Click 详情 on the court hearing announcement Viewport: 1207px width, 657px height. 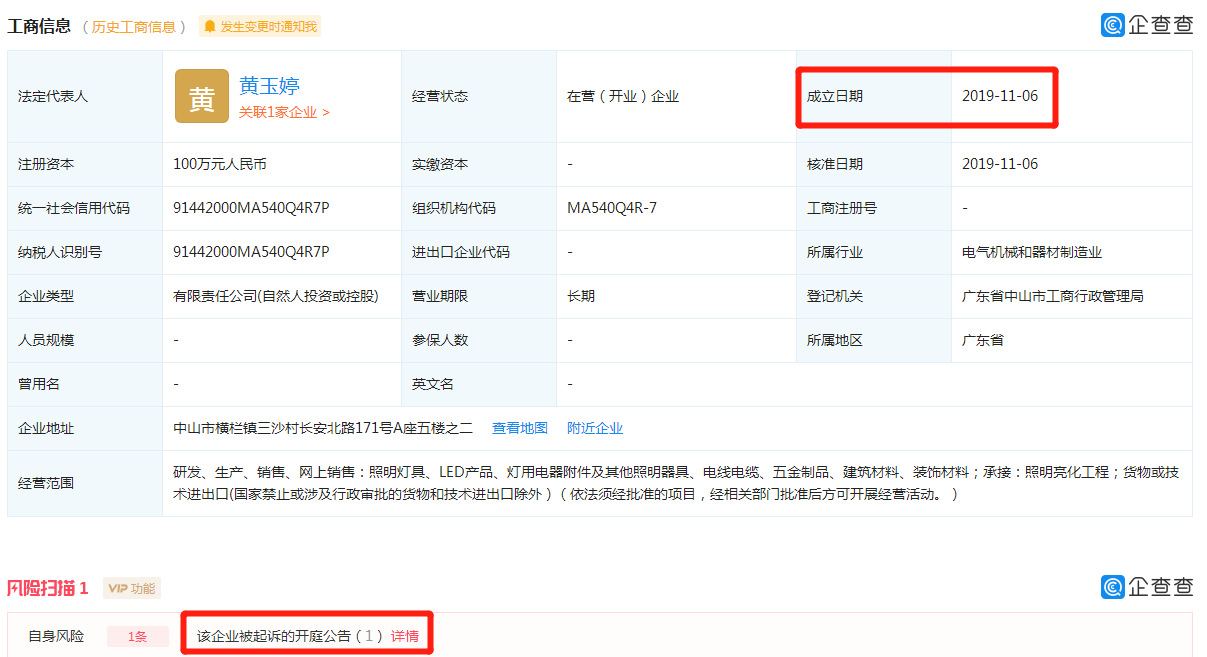point(404,633)
